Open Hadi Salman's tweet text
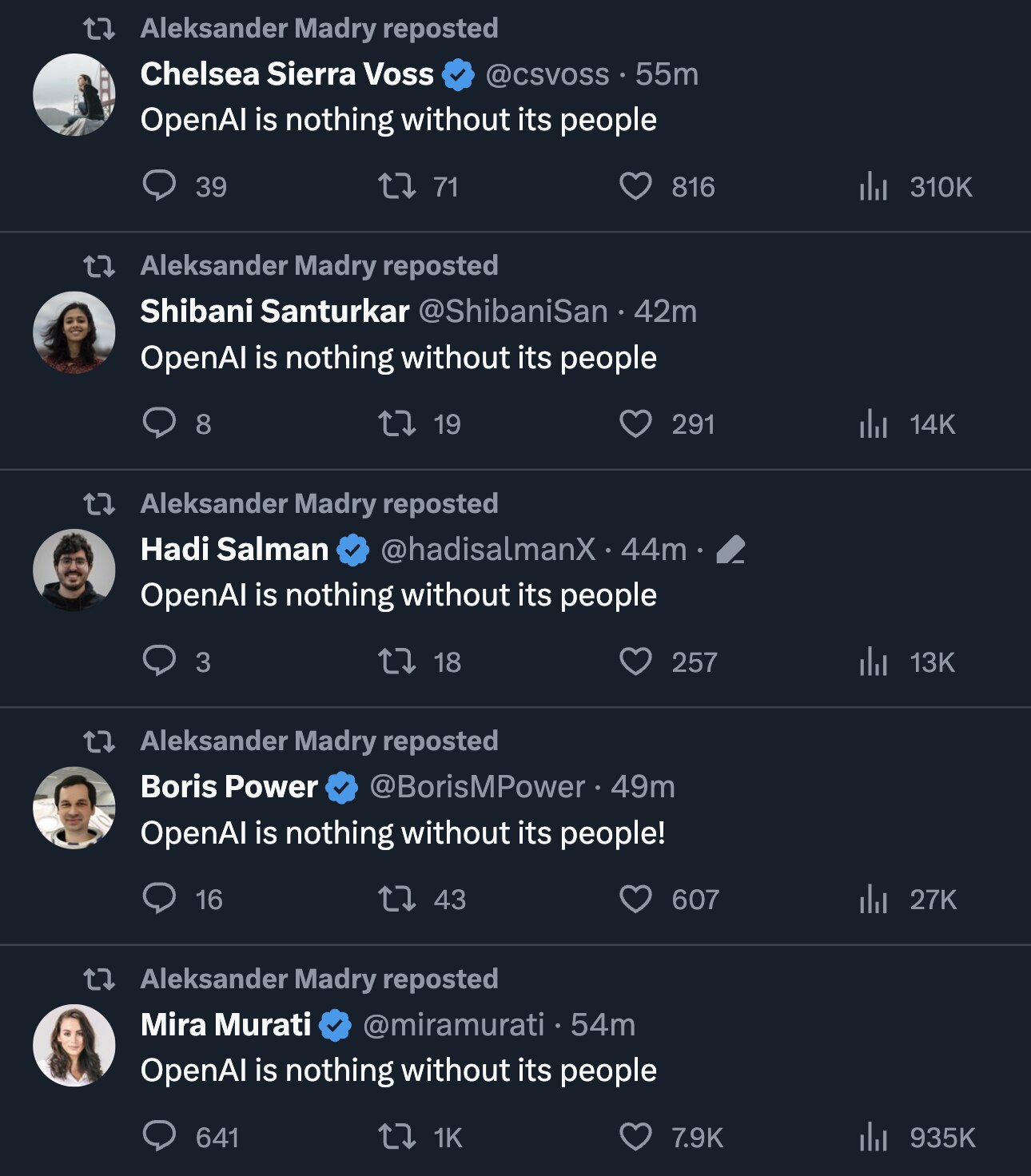 click(398, 595)
